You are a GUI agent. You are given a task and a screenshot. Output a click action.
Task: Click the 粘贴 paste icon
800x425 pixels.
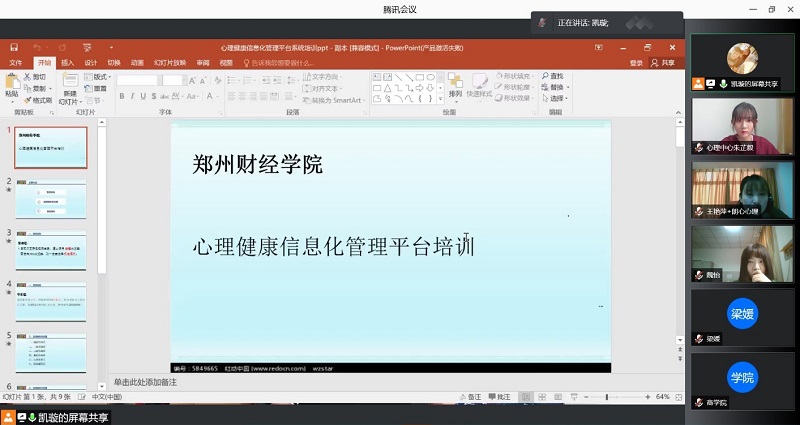12,82
